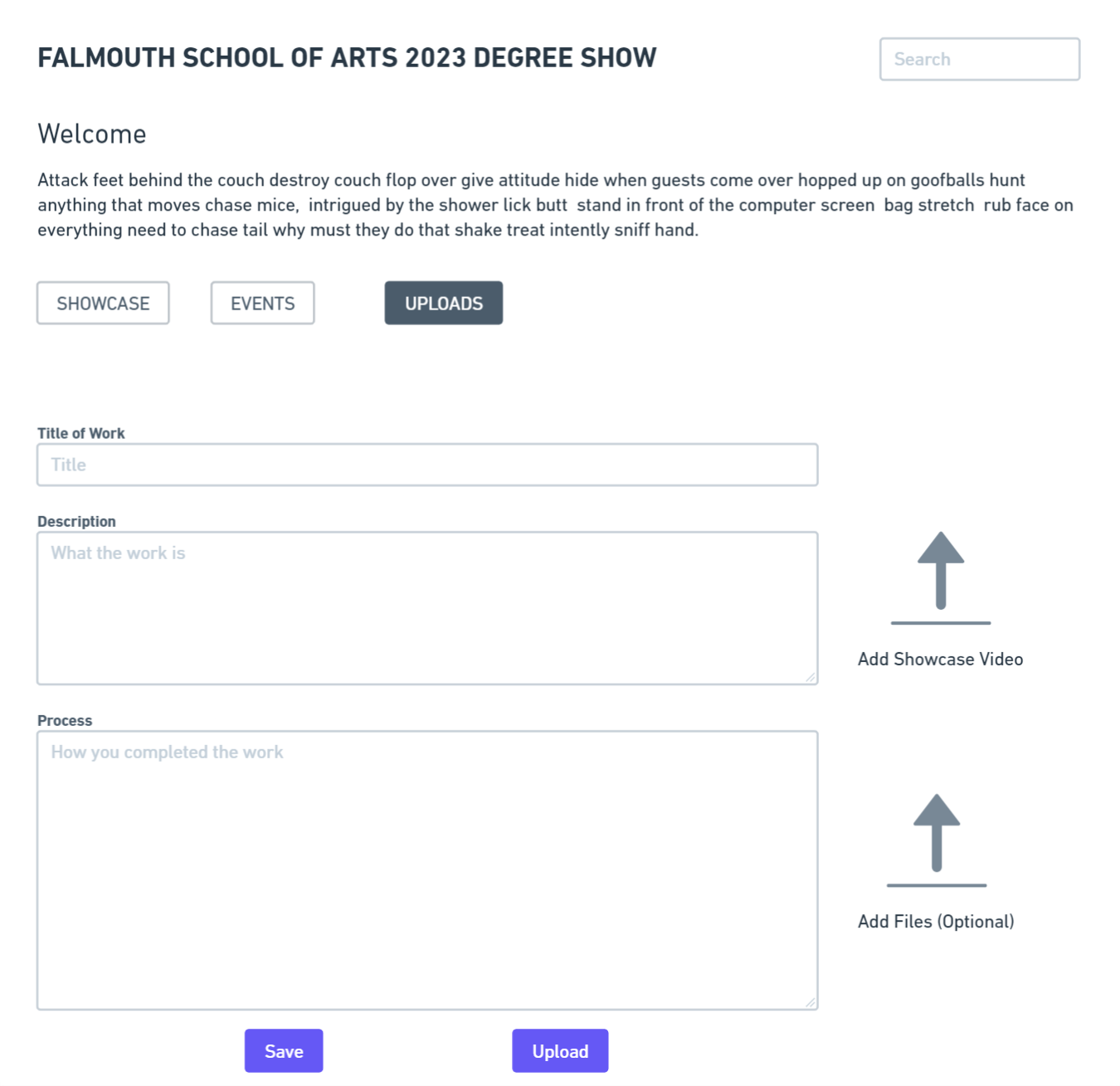Viewport: 1120px width, 1086px height.
Task: Click the Process box resize handle
Action: click(810, 1002)
